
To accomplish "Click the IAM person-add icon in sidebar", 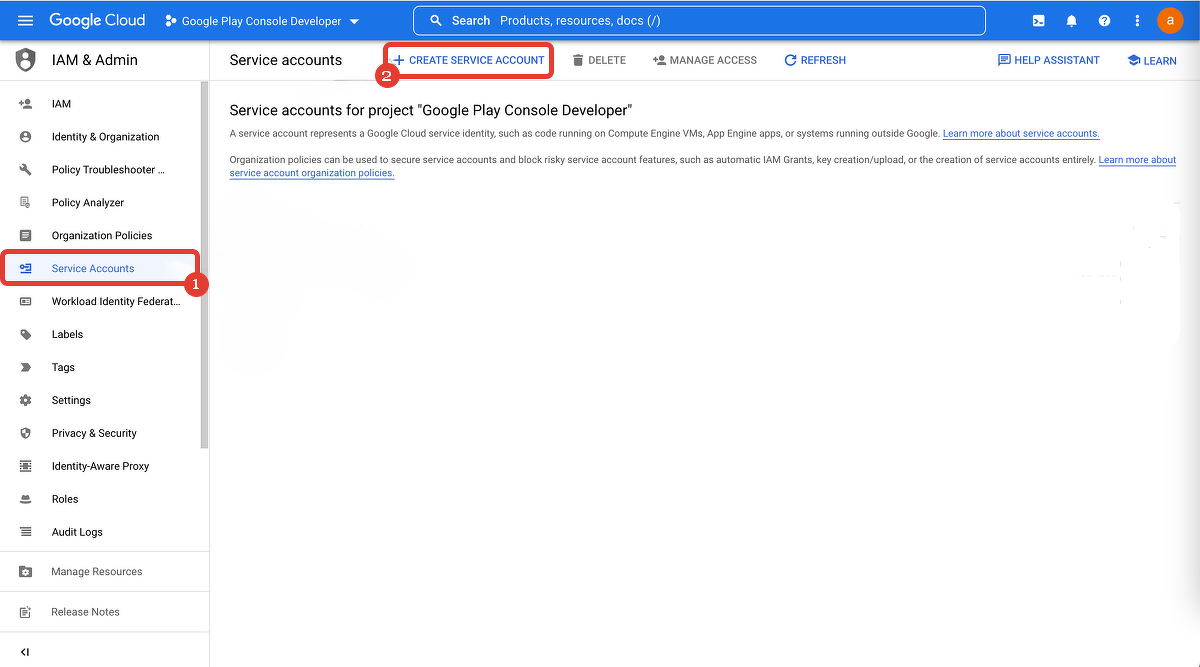I will (x=26, y=104).
